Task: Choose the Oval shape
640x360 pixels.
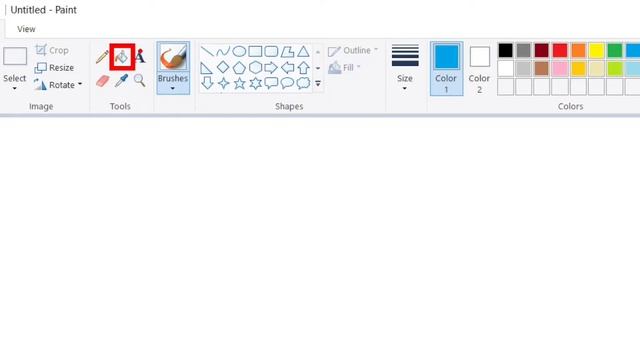Action: click(x=239, y=51)
